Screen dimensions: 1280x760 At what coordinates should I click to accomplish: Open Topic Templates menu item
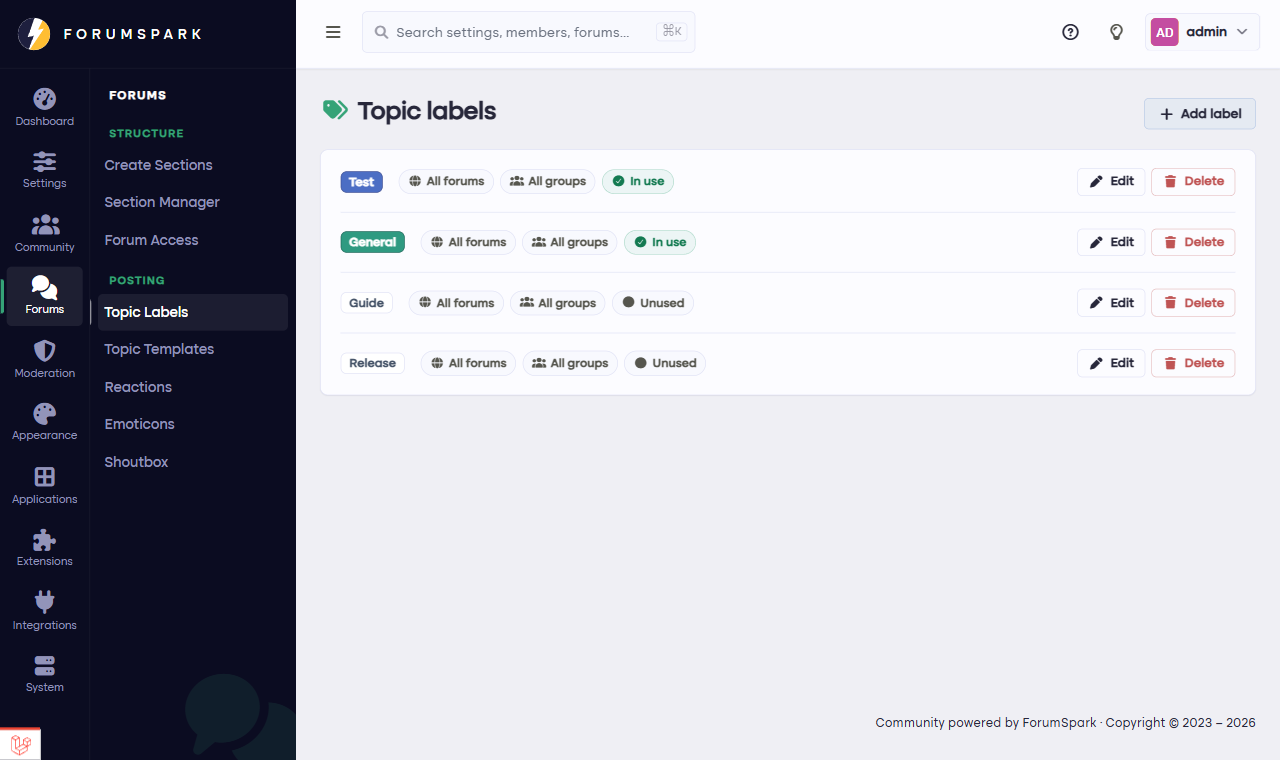[x=193, y=349]
